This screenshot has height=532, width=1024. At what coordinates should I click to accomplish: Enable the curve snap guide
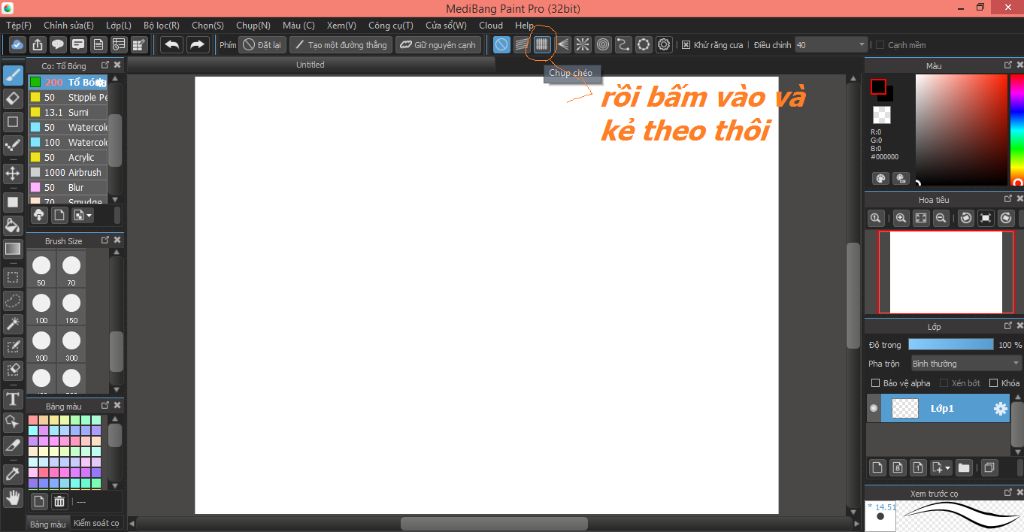623,44
